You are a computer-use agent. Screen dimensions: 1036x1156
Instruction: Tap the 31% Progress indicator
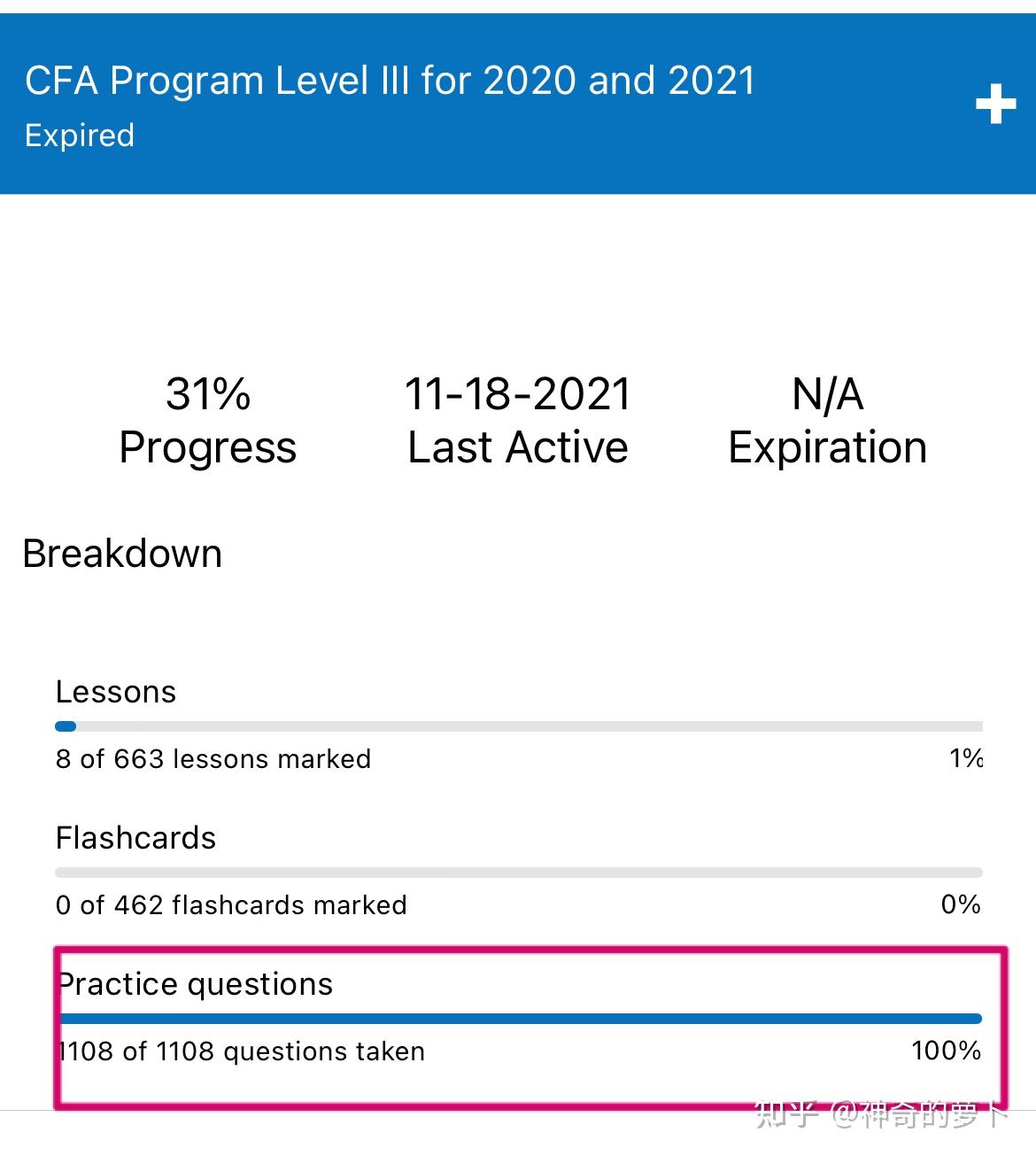click(x=207, y=421)
